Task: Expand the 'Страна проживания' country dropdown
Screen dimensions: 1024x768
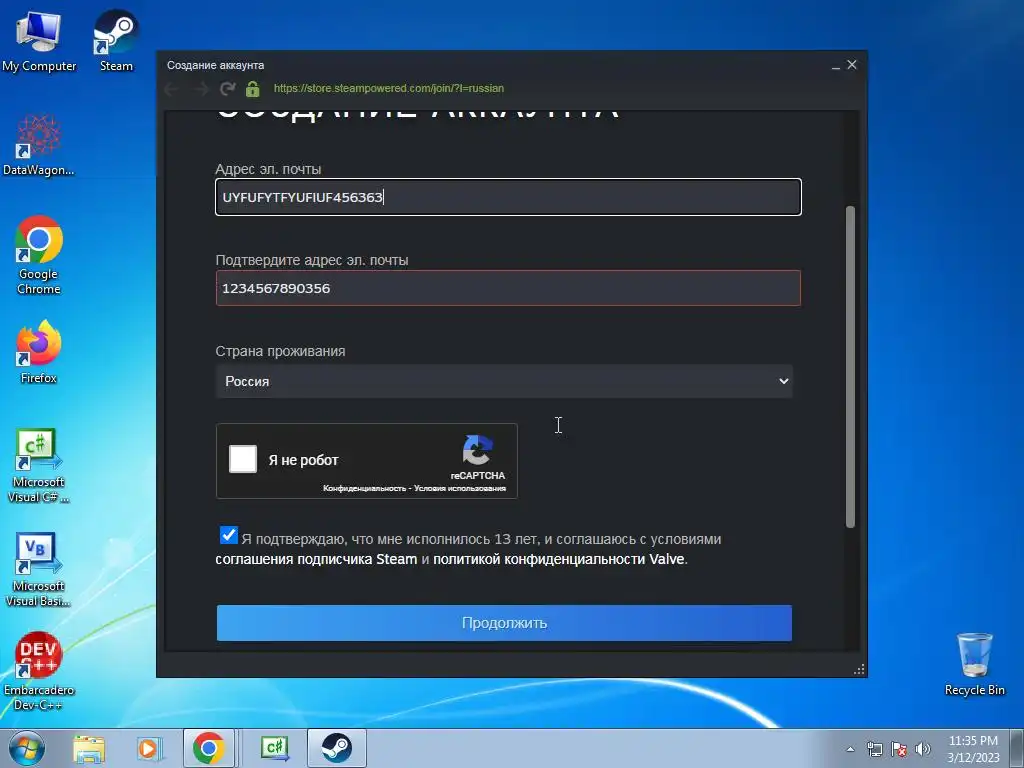Action: (x=504, y=381)
